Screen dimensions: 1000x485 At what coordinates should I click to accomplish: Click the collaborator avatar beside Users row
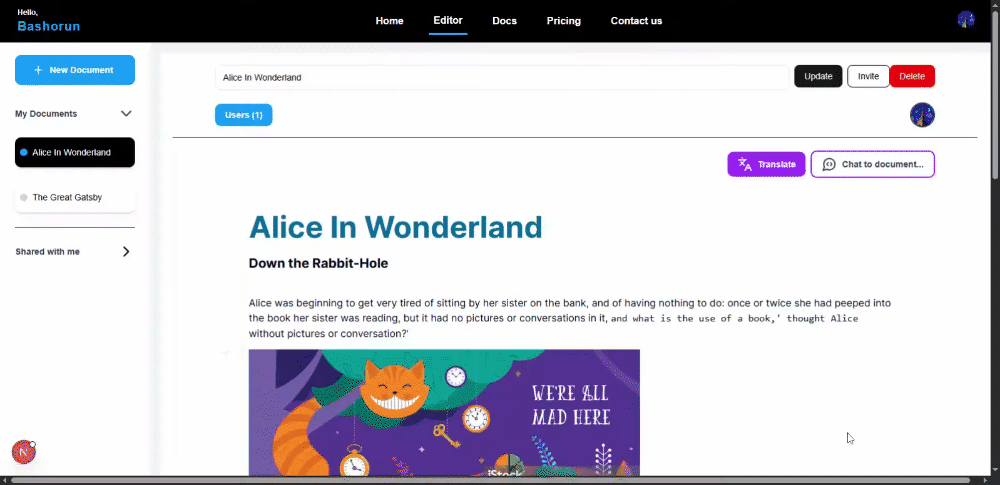click(922, 115)
